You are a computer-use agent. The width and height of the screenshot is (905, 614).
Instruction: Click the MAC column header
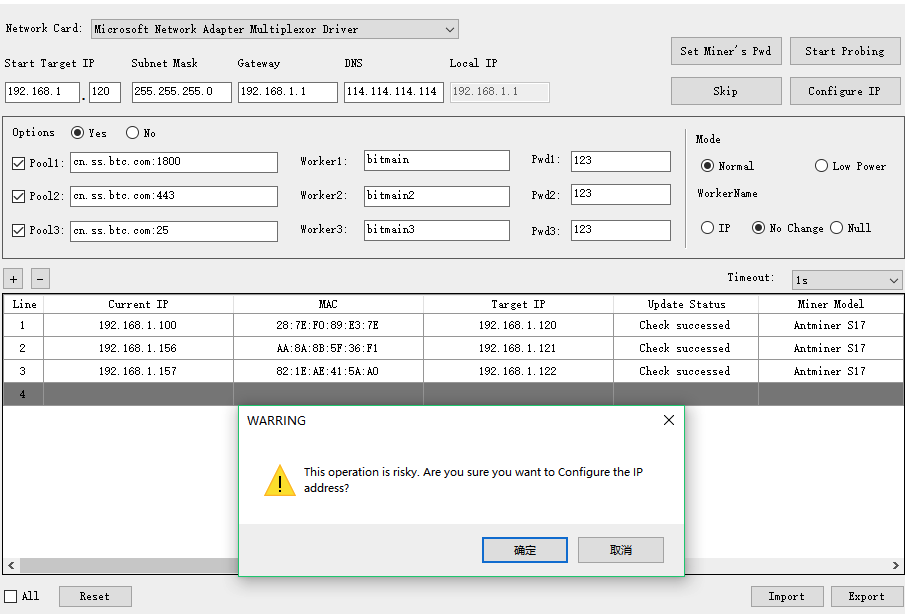(x=328, y=304)
